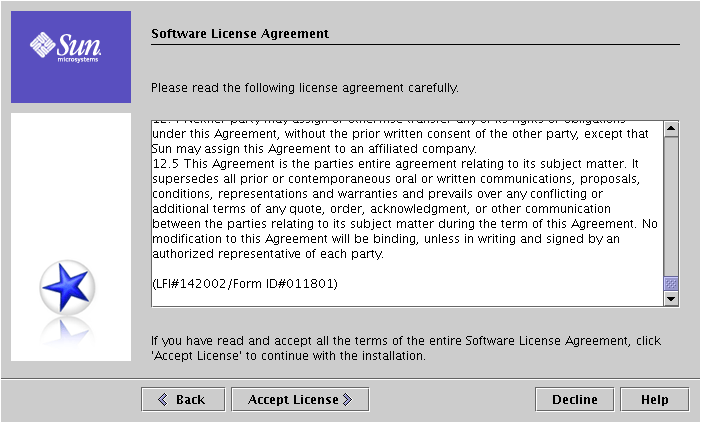Click the right chevron on Accept License
701x423 pixels.
[x=348, y=399]
